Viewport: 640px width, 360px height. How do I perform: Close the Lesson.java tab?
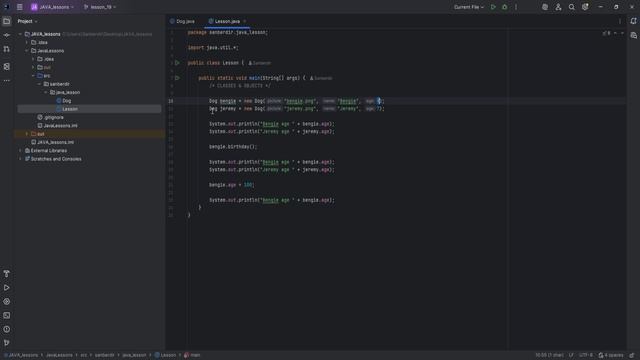click(x=245, y=21)
